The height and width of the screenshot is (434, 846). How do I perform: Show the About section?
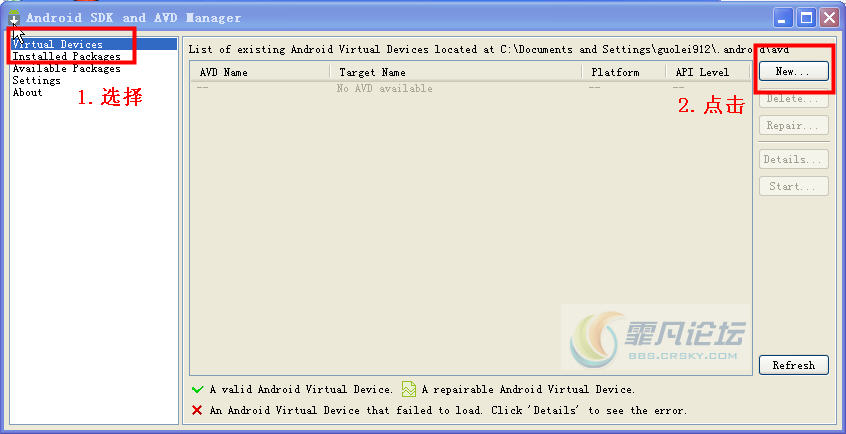click(x=27, y=92)
